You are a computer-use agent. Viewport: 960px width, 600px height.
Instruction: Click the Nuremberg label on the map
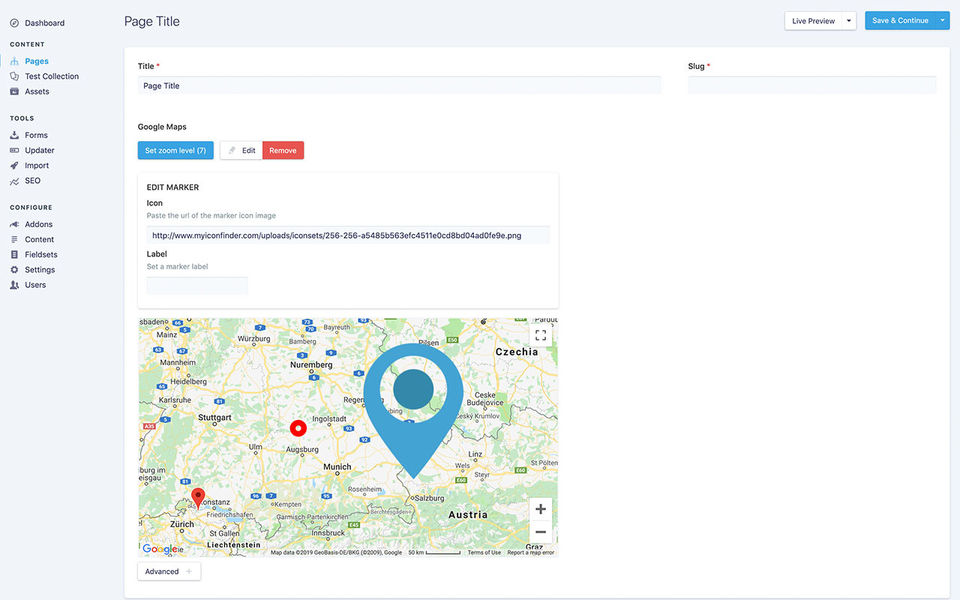coord(312,365)
